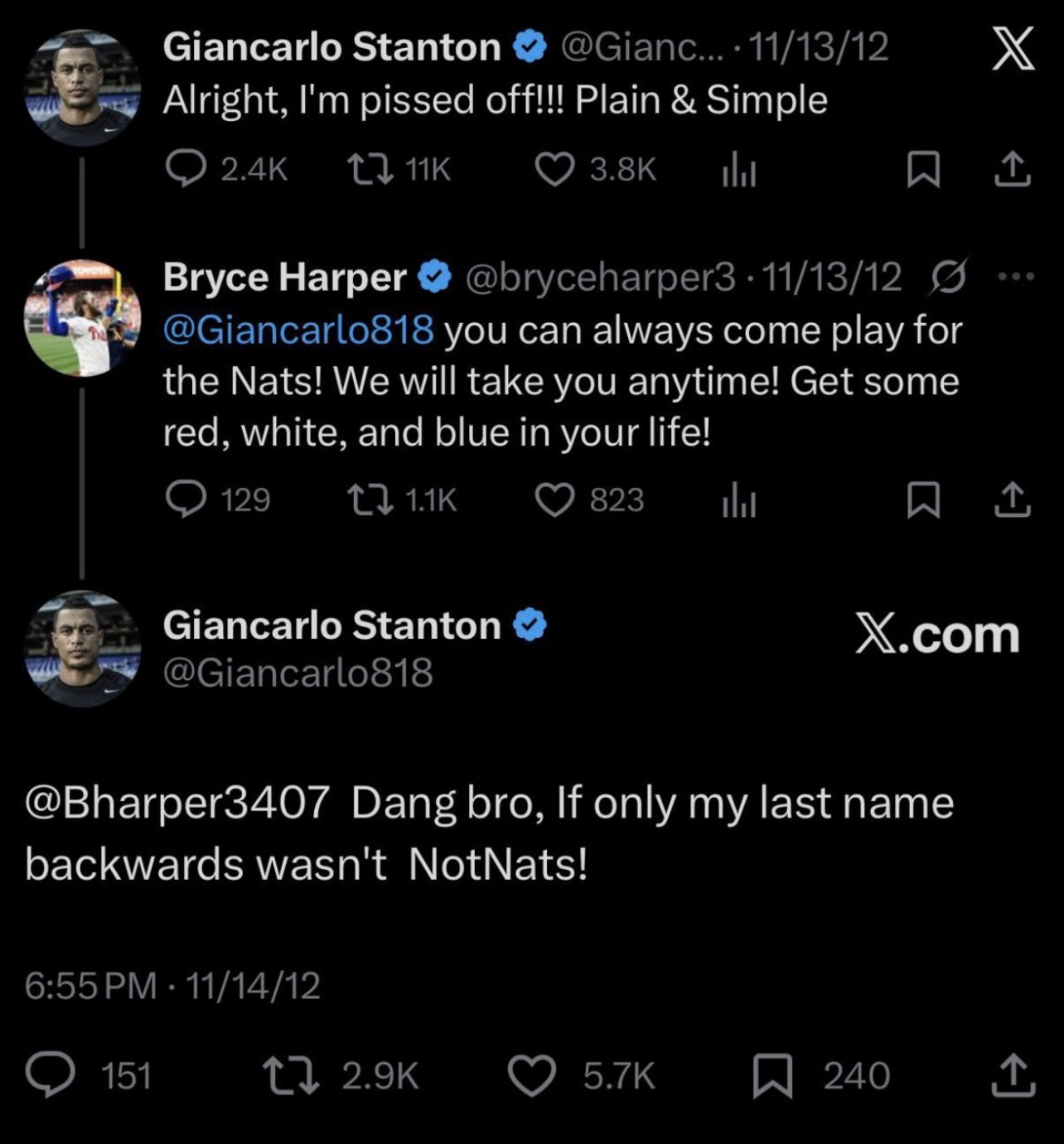The image size is (1064, 1144).
Task: Bookmark the NotNats tweet with 240 bookmarks
Action: tap(771, 1077)
